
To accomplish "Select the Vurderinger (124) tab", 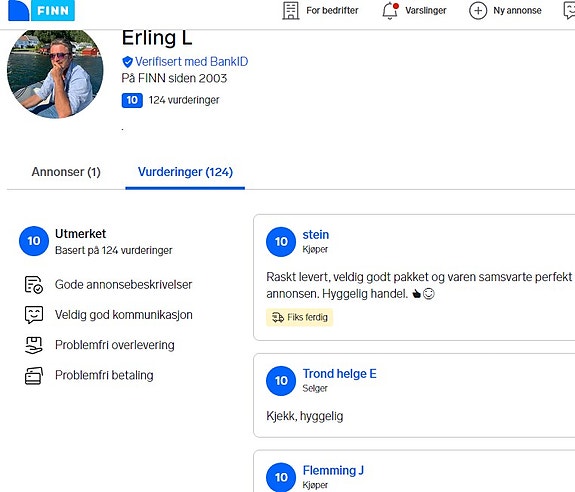I will [185, 172].
